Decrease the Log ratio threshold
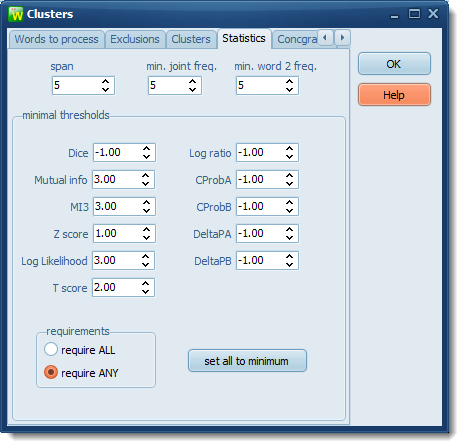 pyautogui.click(x=290, y=156)
